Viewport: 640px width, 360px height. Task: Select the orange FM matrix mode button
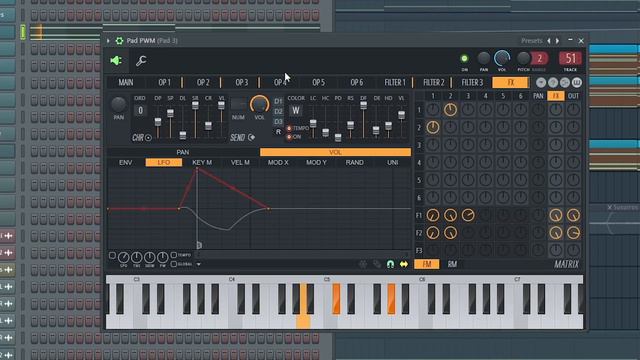[427, 264]
